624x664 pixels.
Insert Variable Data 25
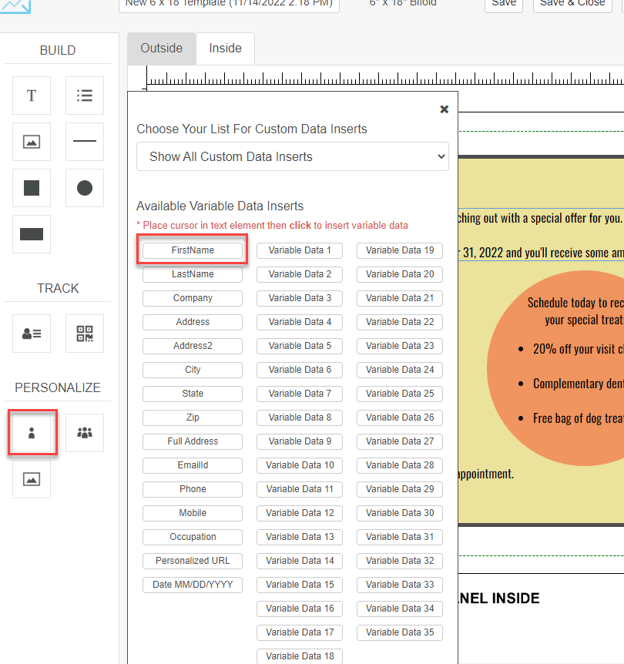tap(400, 394)
